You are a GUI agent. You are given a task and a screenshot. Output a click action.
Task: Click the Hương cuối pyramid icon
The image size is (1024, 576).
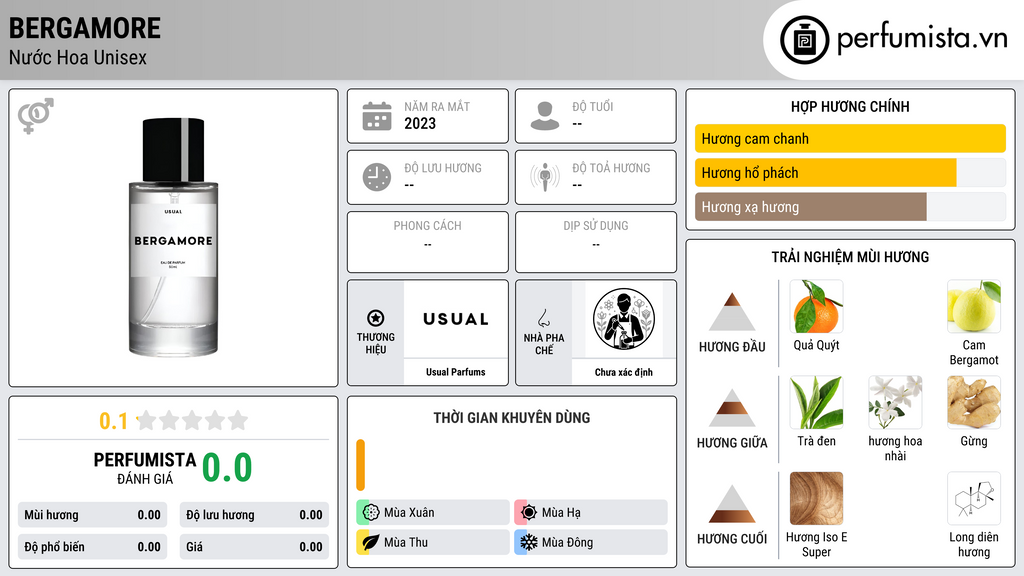point(732,504)
